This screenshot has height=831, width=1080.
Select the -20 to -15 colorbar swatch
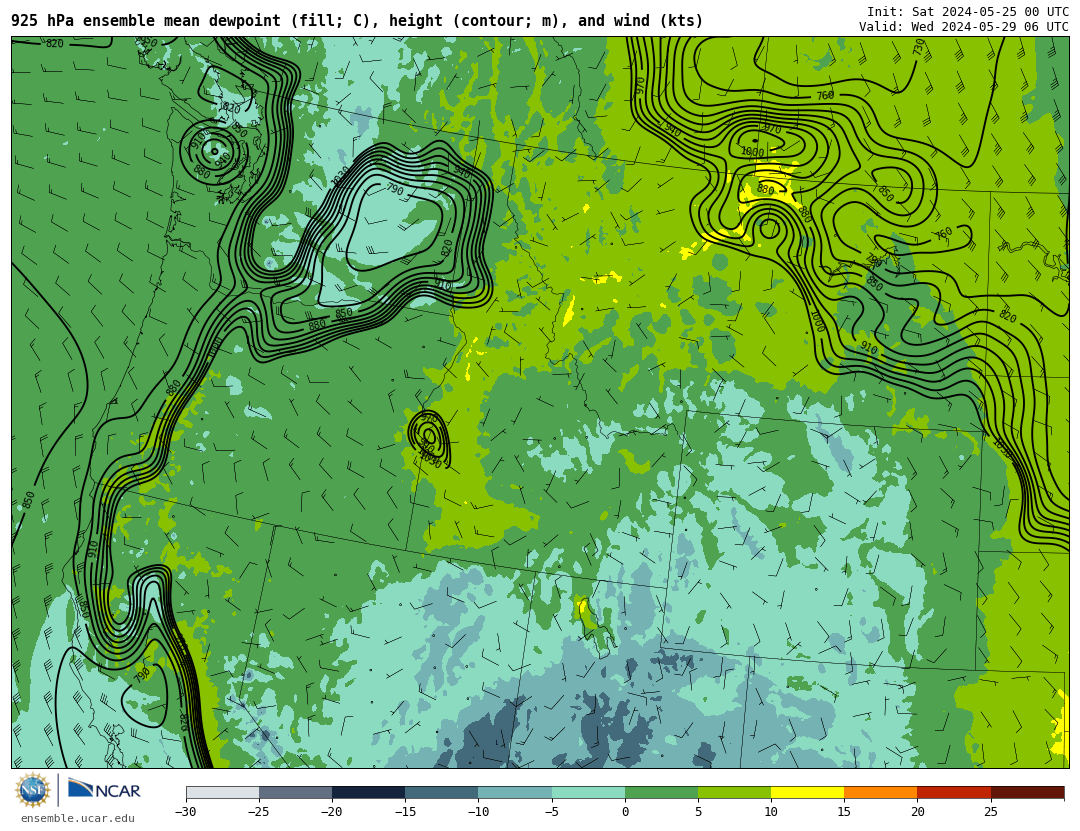point(368,792)
